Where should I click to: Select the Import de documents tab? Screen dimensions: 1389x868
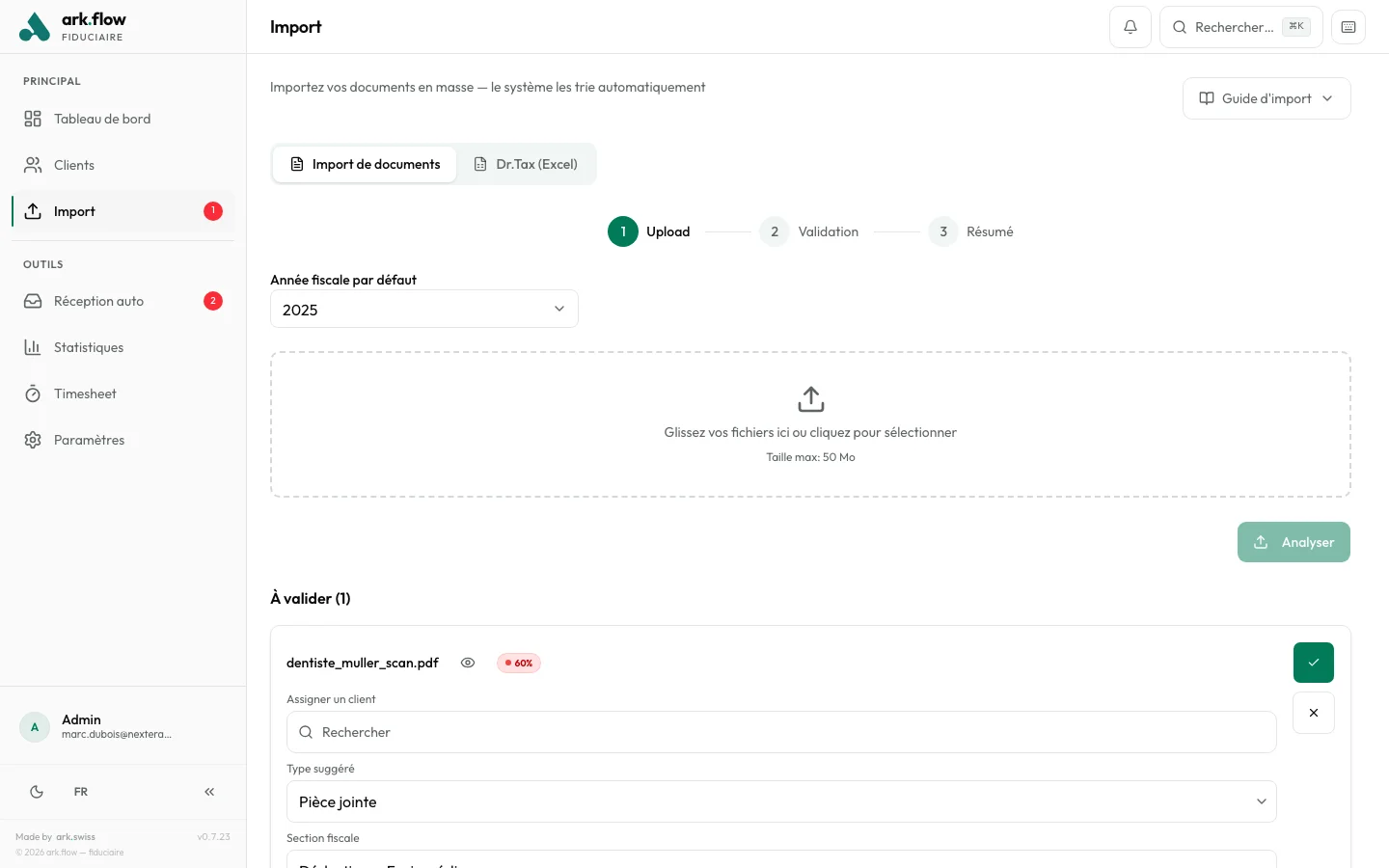coord(365,164)
